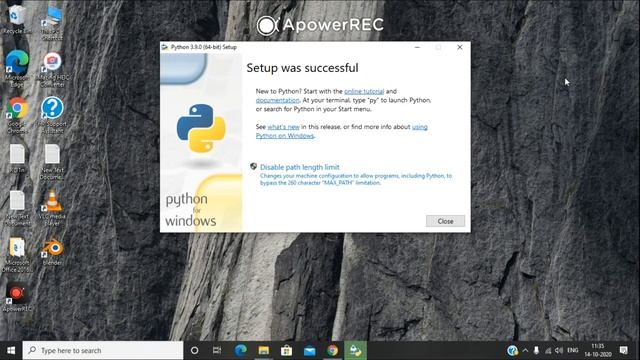The image size is (640, 360).
Task: Open the documentation link
Action: [278, 100]
